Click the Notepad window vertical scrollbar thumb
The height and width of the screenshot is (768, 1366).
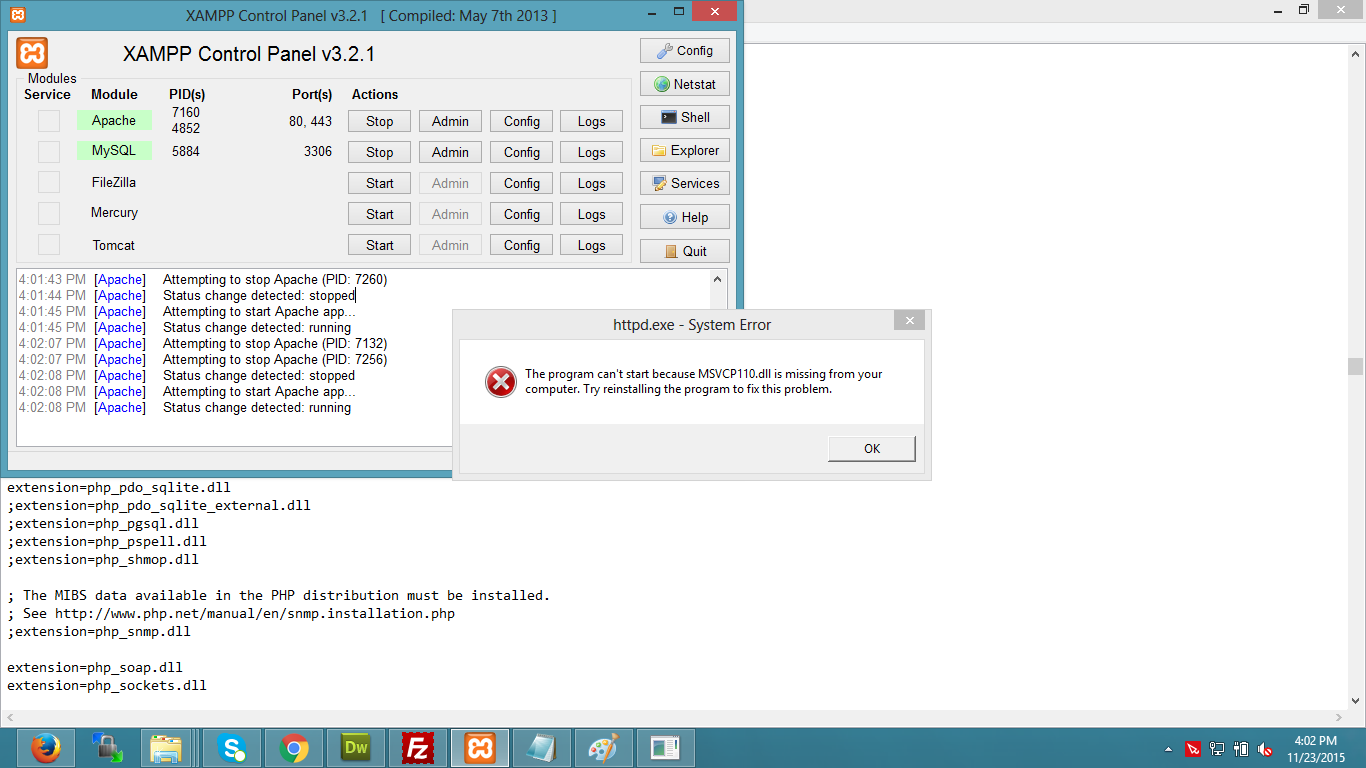click(1356, 366)
